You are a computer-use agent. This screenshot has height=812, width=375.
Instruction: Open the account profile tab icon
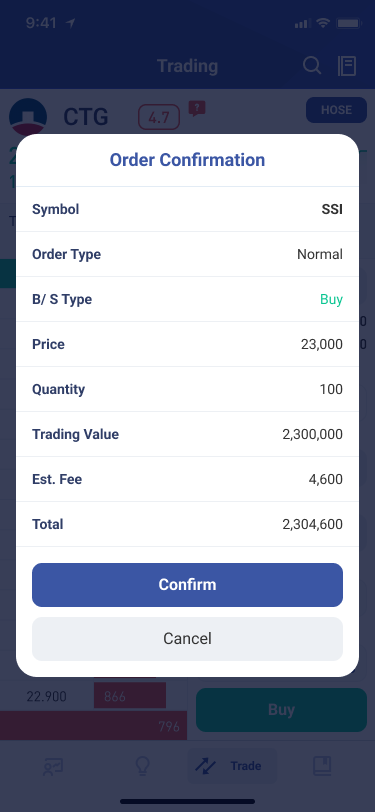click(53, 766)
